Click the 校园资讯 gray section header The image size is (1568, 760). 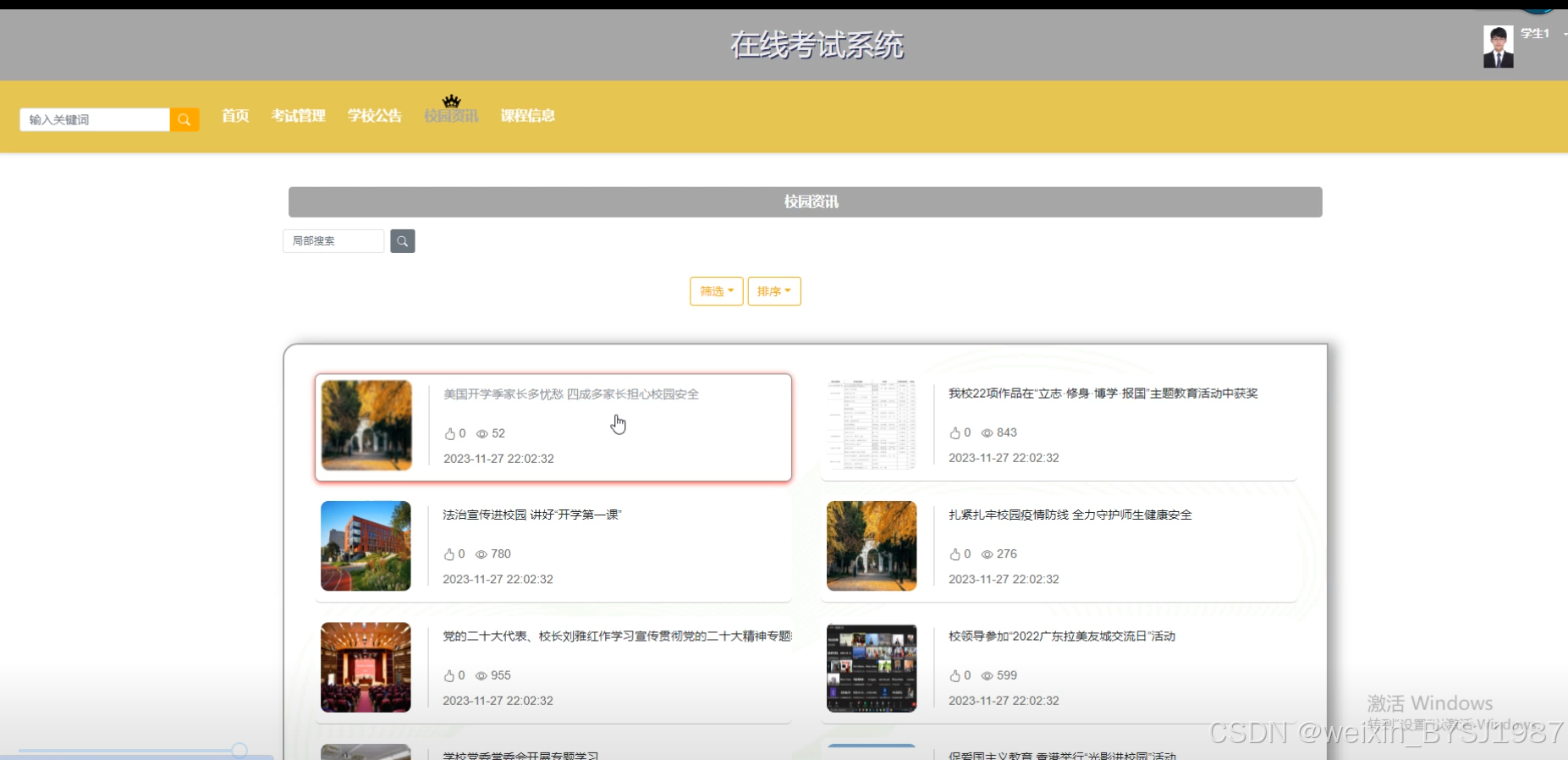click(806, 202)
